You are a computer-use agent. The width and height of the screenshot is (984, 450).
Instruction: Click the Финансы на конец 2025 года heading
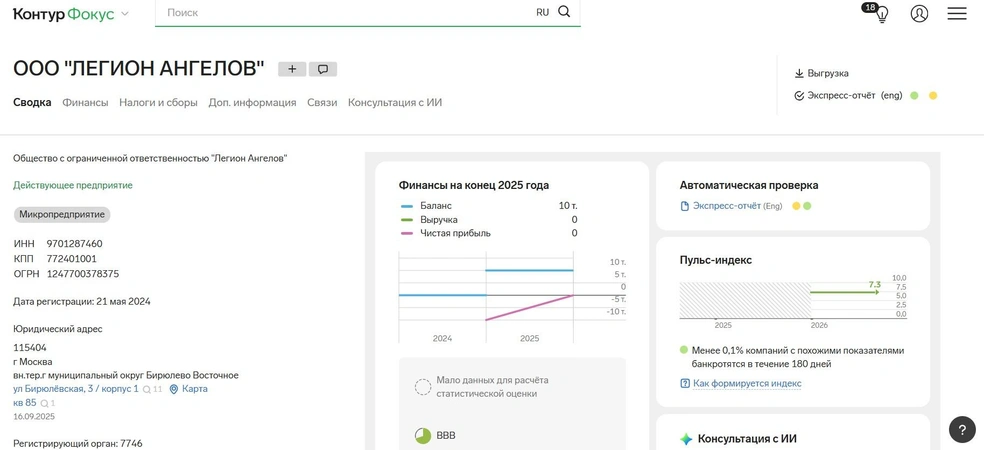(x=474, y=185)
